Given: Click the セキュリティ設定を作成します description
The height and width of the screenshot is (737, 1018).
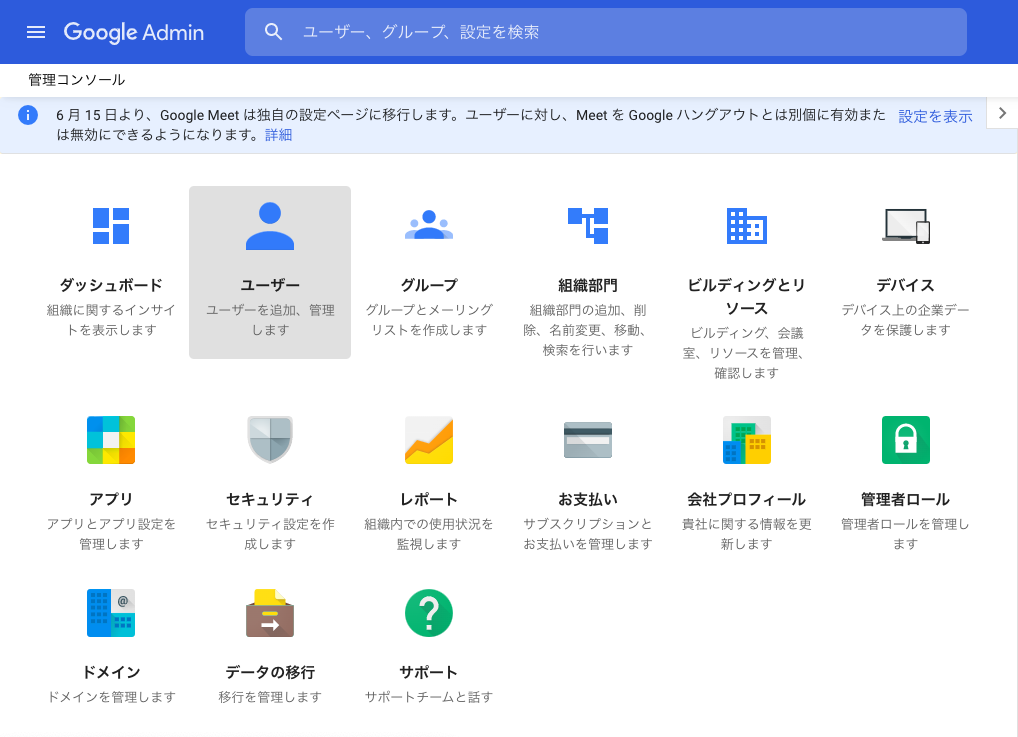Looking at the screenshot, I should 270,534.
